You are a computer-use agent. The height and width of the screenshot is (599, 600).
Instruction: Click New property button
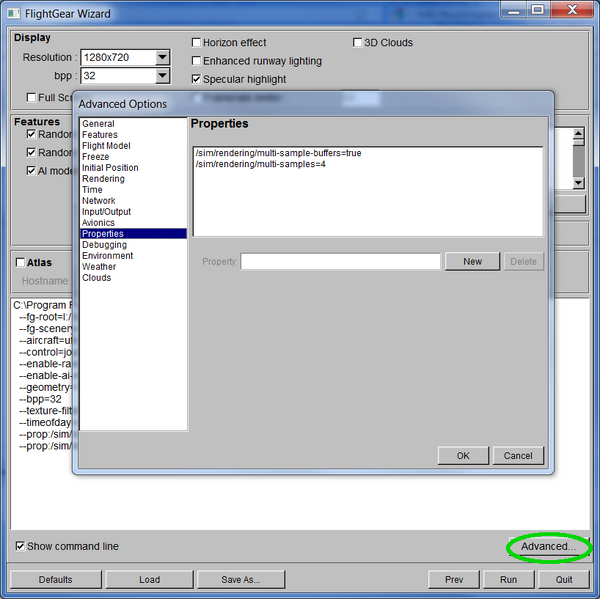click(473, 261)
